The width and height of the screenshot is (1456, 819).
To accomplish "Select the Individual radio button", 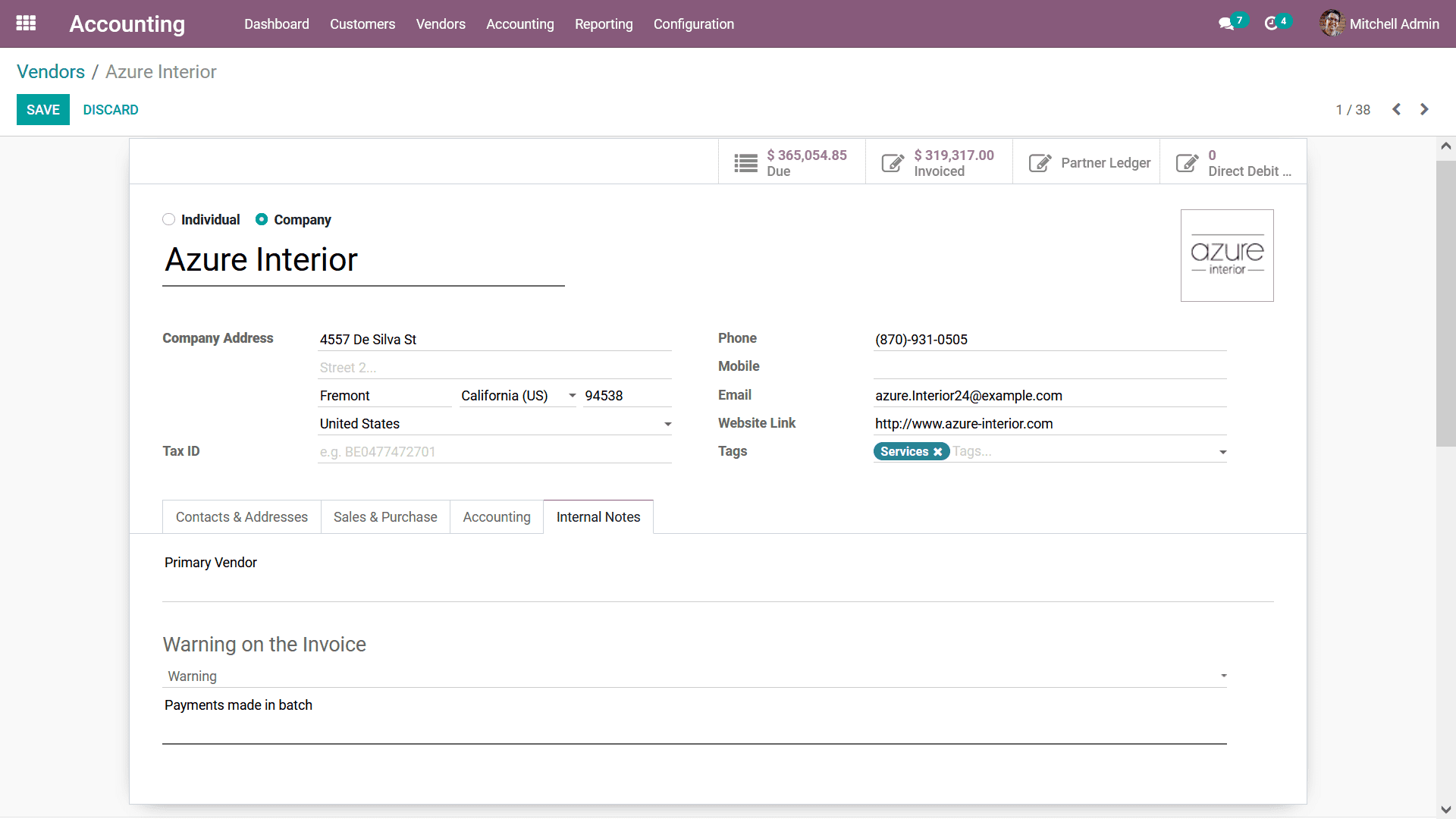I will [168, 219].
